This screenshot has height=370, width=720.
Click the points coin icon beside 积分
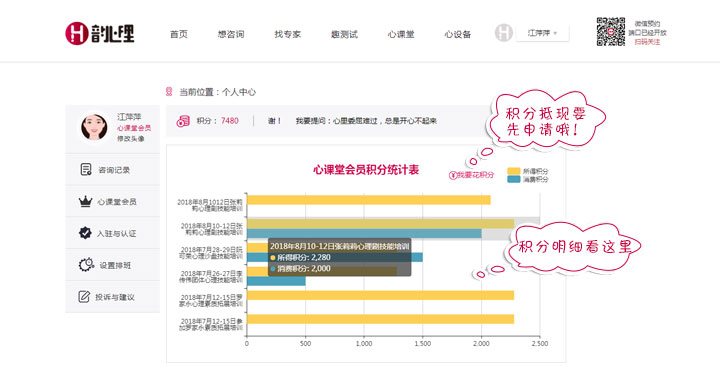pos(183,121)
